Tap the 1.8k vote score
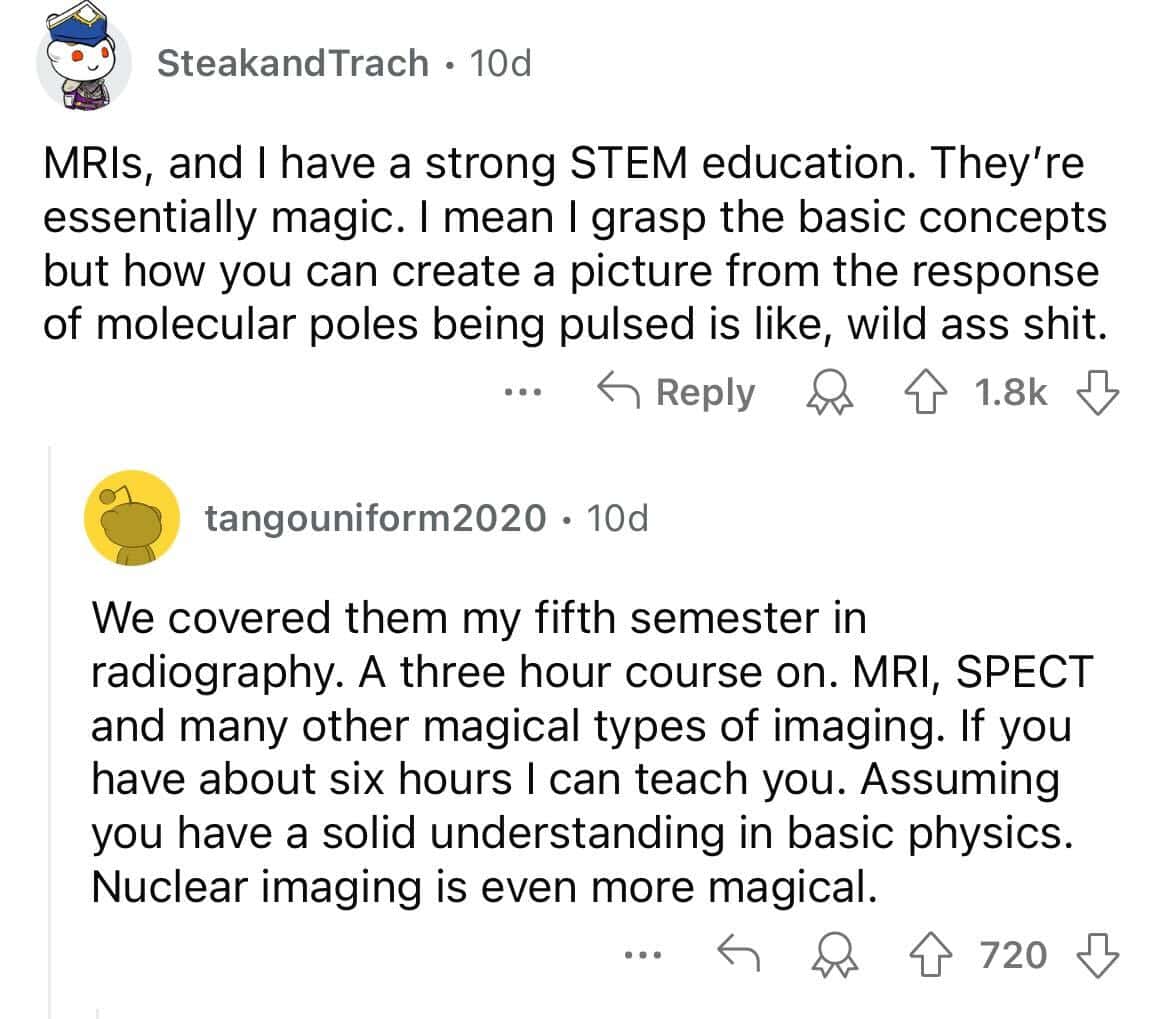 pos(1010,392)
